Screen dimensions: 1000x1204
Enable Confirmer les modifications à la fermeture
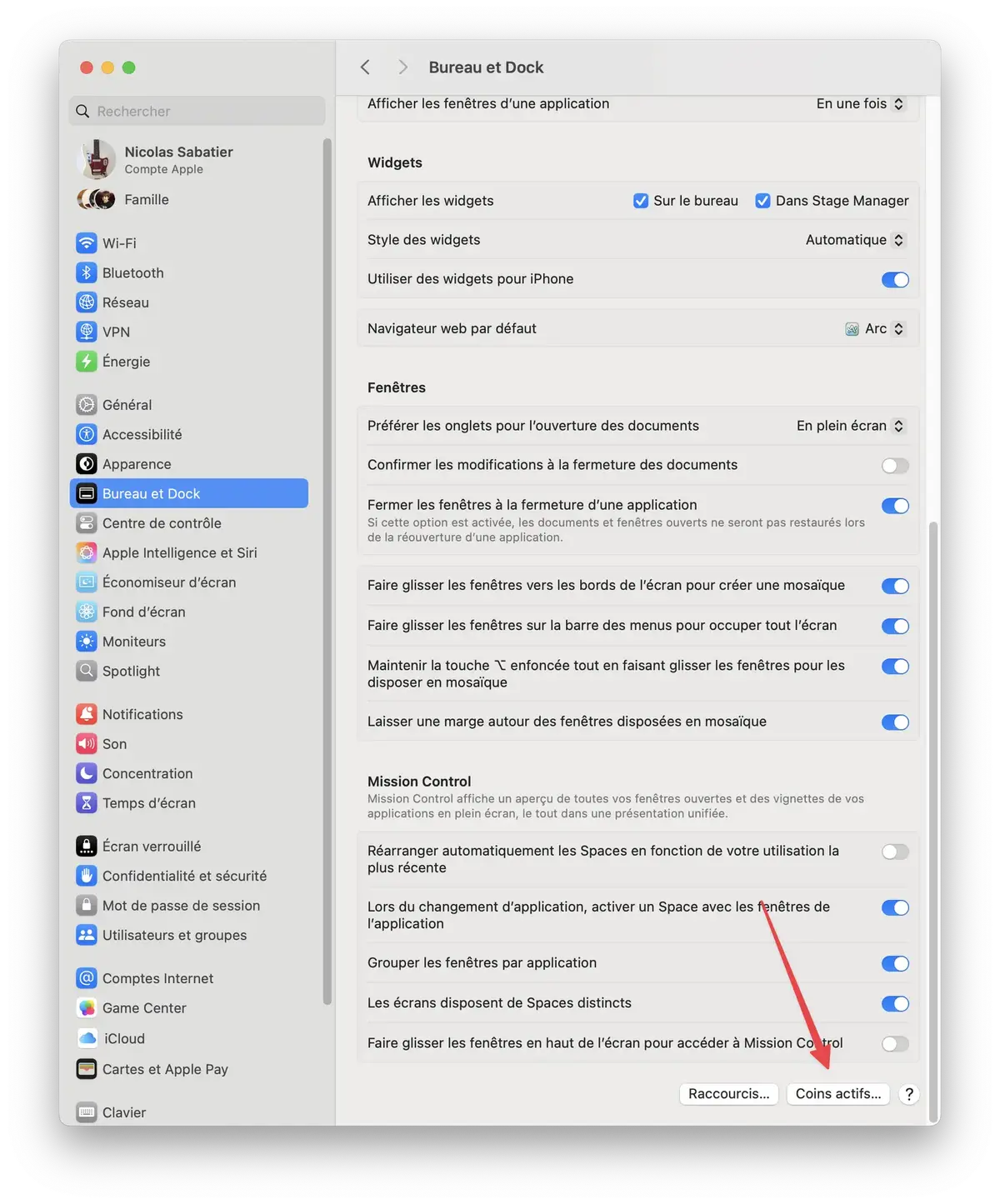895,465
